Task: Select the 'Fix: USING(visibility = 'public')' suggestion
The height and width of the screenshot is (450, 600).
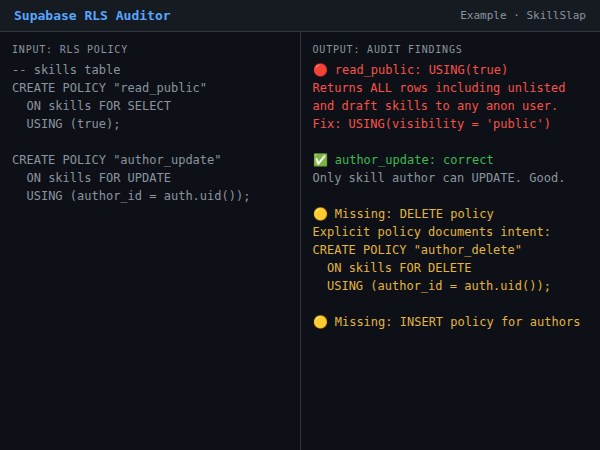Action: coord(431,124)
